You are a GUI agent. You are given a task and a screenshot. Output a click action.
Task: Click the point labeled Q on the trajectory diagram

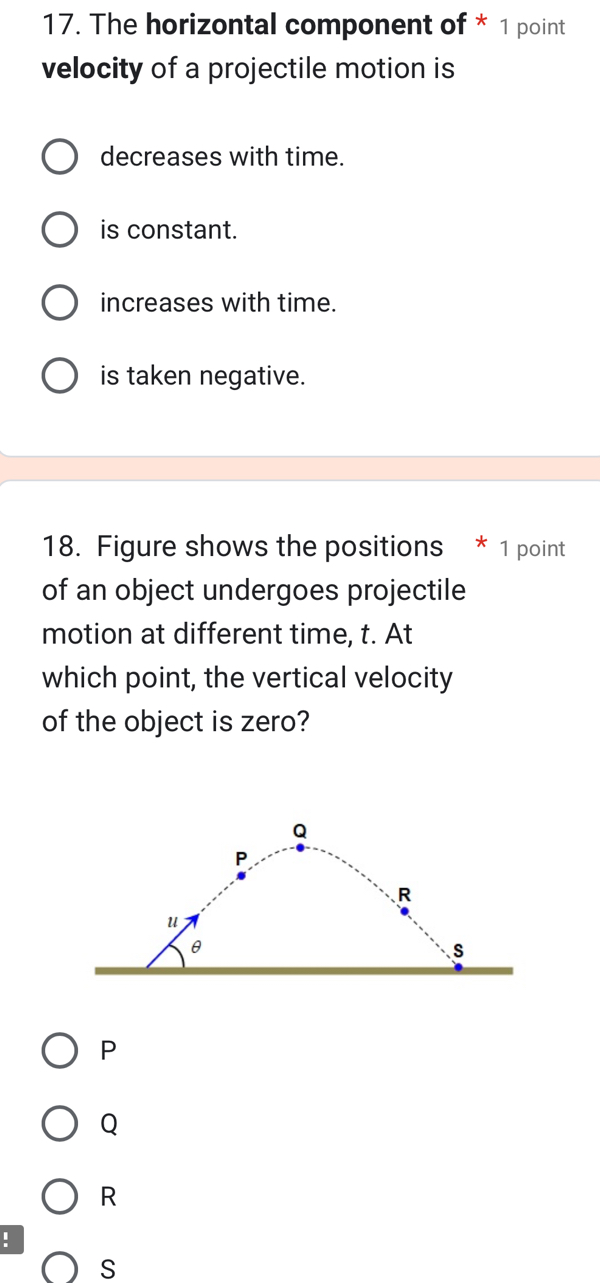(x=298, y=846)
